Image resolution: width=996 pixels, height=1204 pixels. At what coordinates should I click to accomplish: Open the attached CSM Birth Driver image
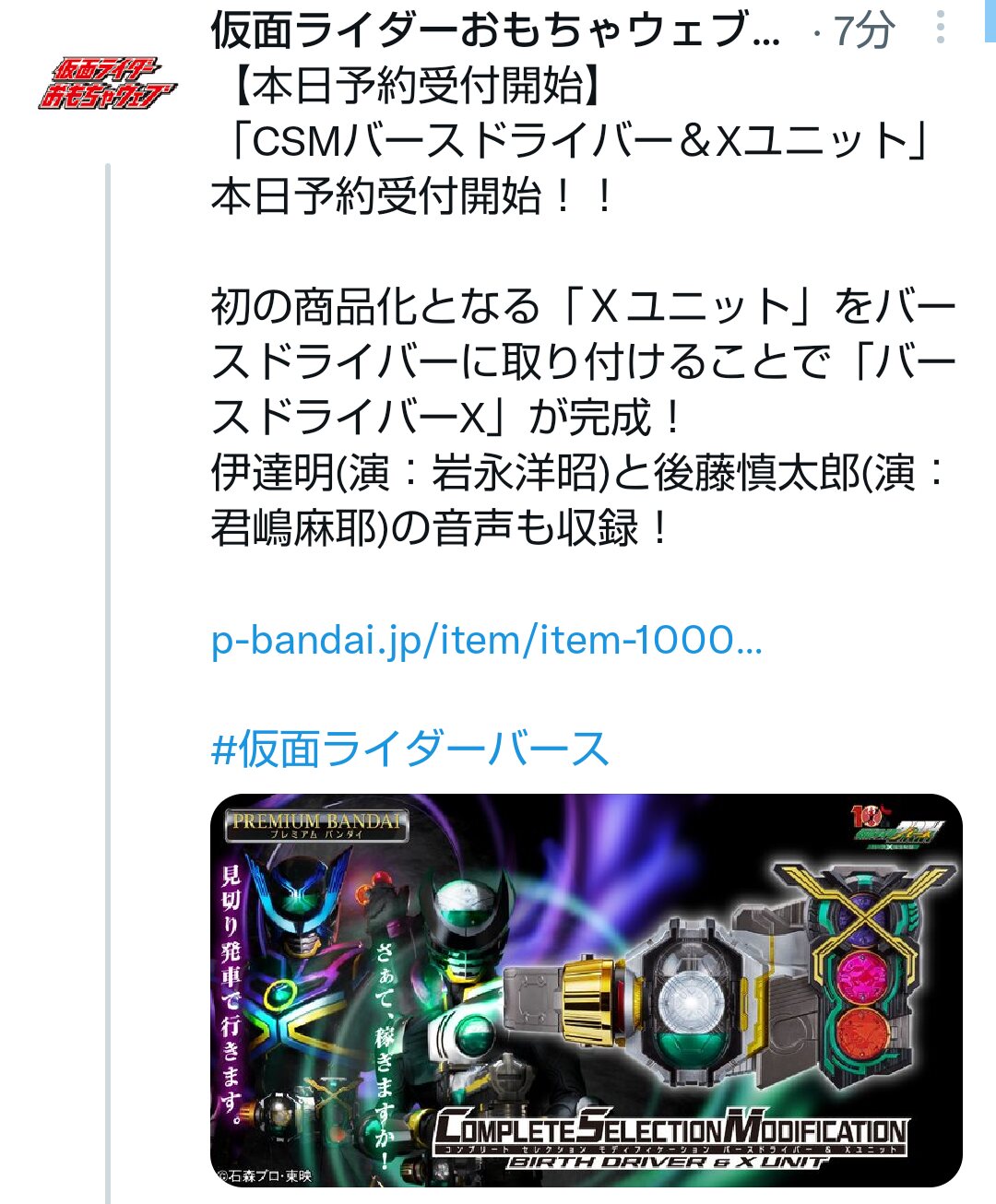pyautogui.click(x=587, y=990)
